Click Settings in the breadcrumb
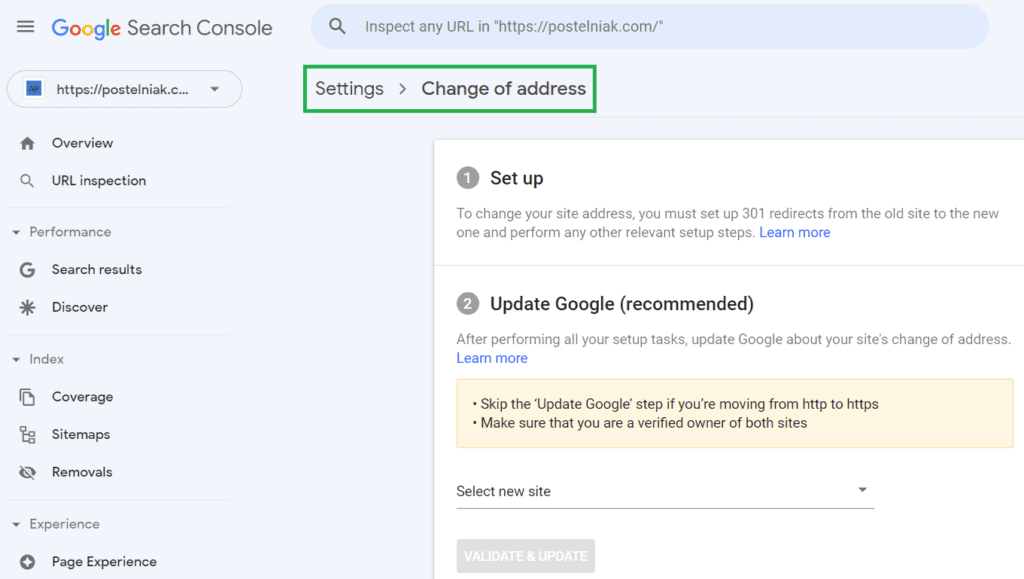This screenshot has width=1024, height=579. point(349,89)
